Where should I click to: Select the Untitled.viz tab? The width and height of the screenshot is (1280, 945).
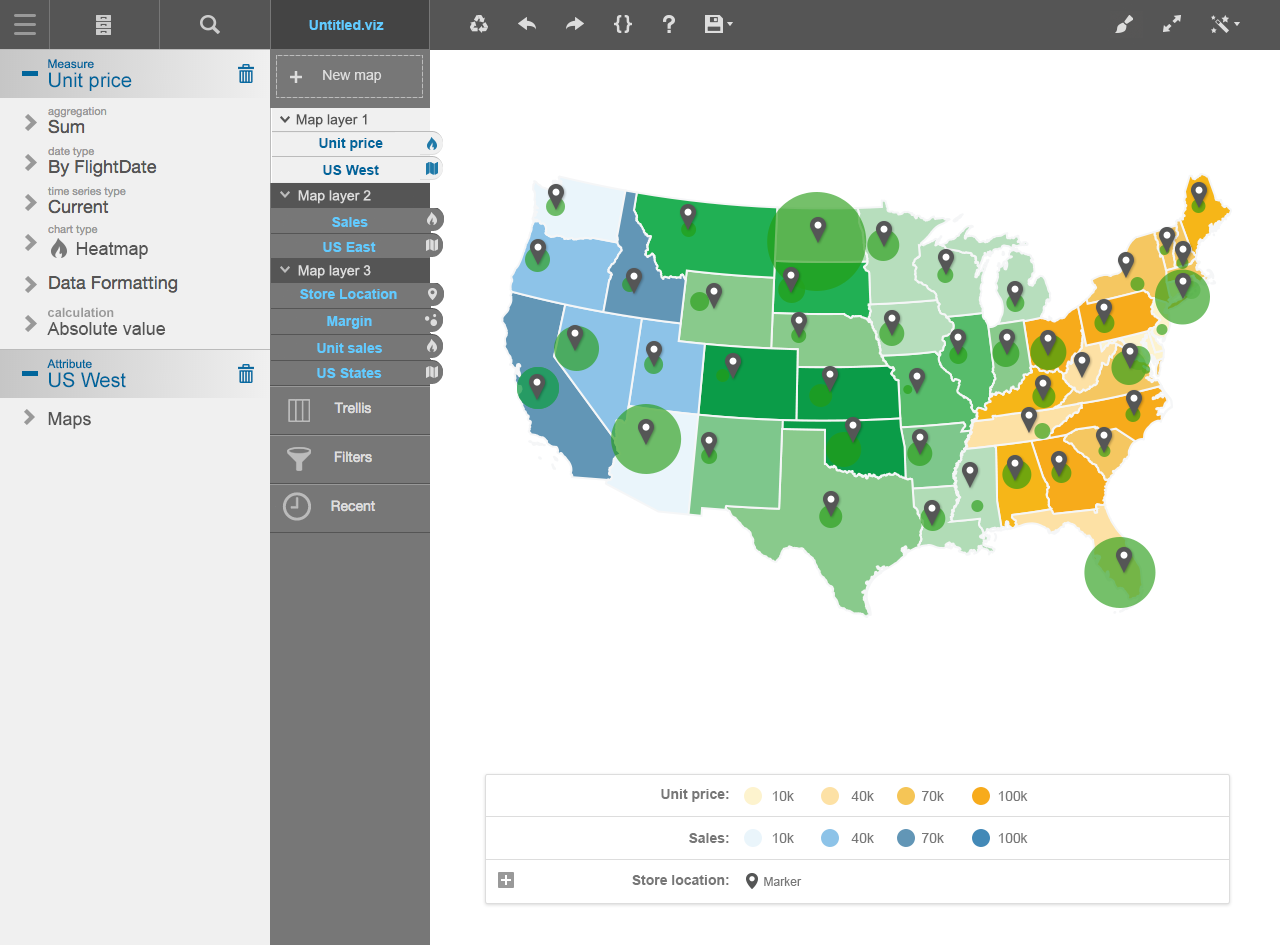tap(345, 25)
